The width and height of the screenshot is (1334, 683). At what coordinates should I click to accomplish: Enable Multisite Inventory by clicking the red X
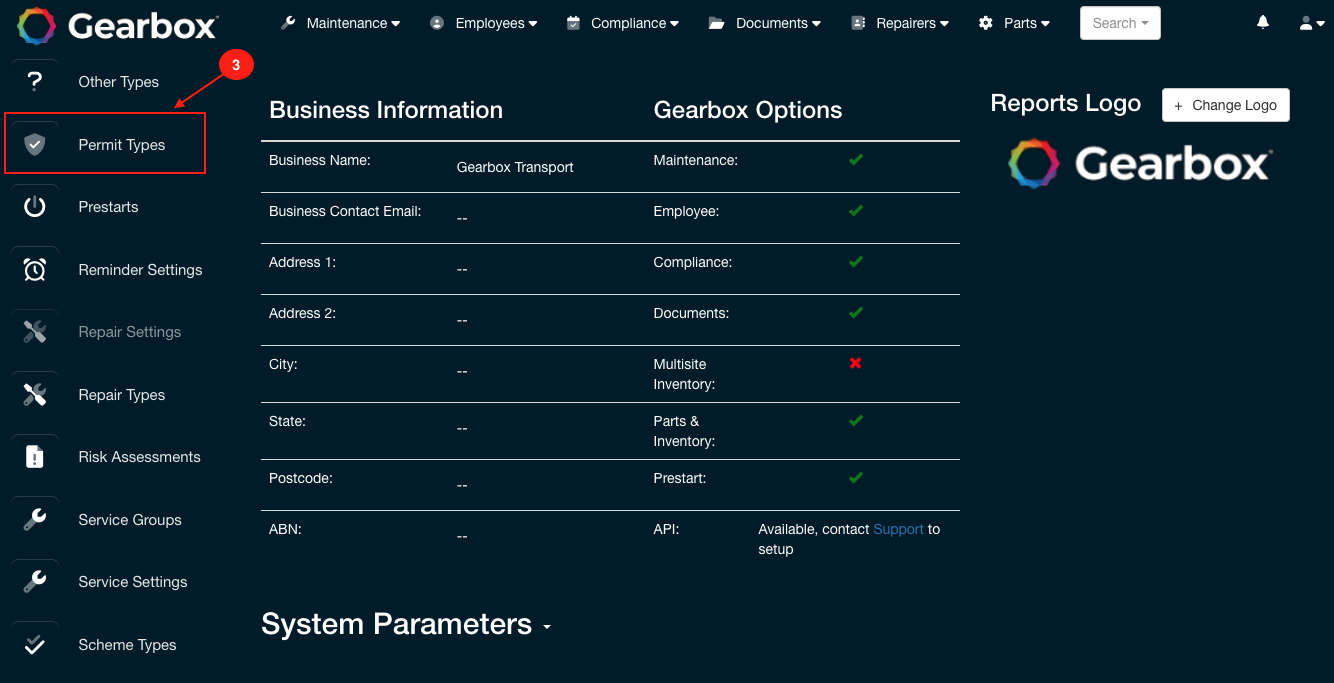[x=855, y=363]
